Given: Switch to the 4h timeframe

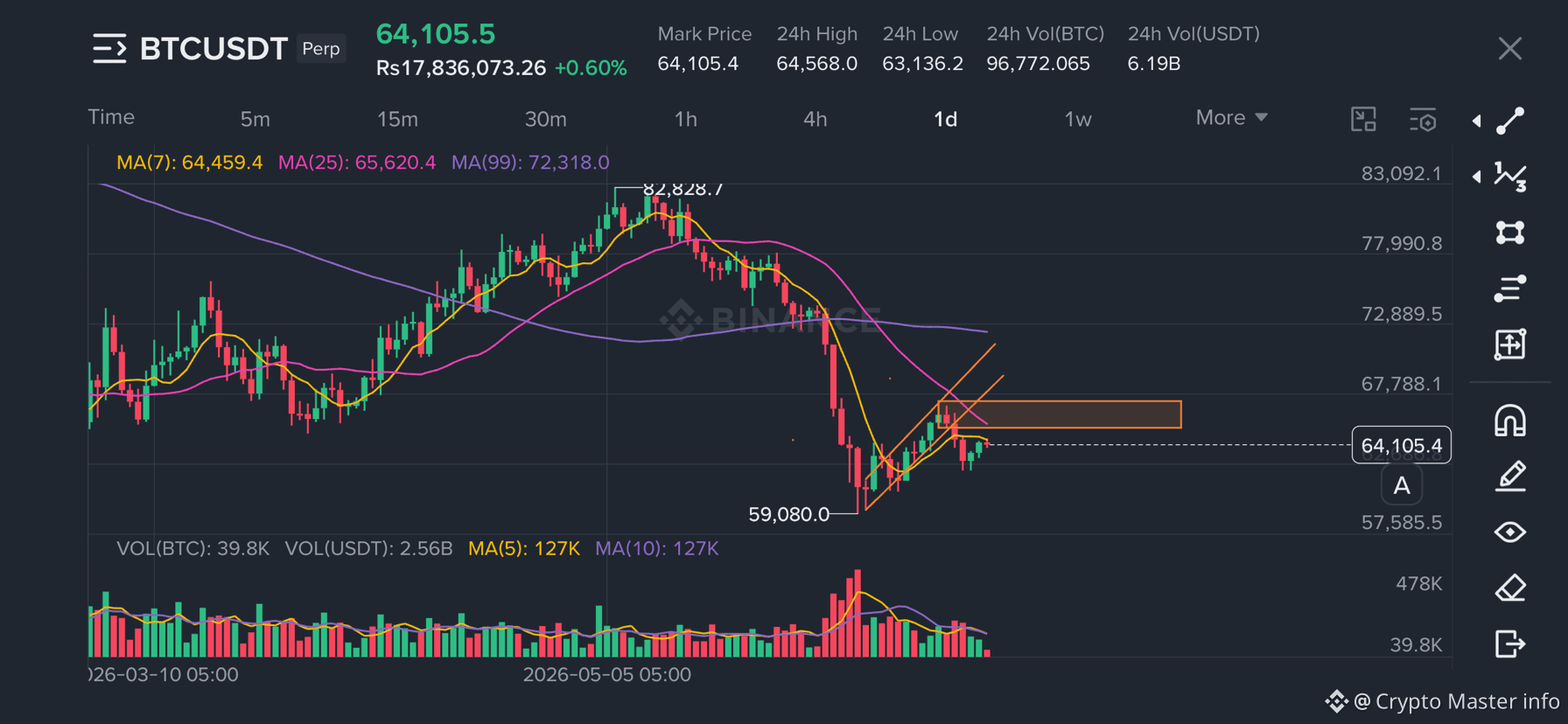Looking at the screenshot, I should (815, 119).
